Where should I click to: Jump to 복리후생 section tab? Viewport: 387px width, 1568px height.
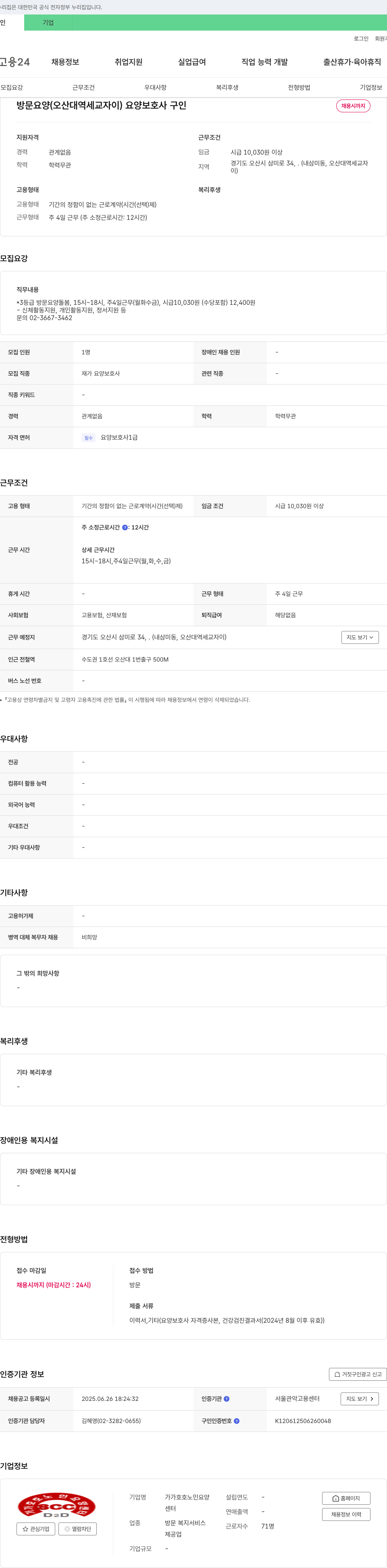(227, 88)
